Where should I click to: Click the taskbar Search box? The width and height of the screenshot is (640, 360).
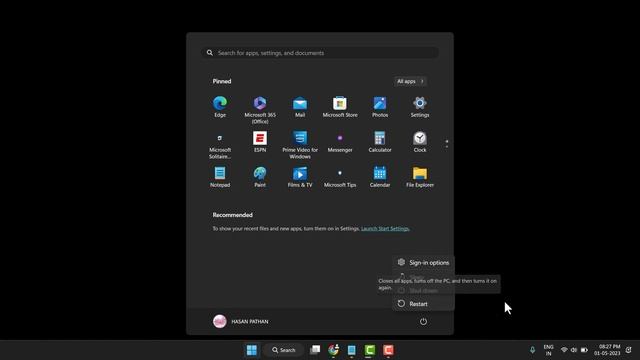tap(284, 350)
